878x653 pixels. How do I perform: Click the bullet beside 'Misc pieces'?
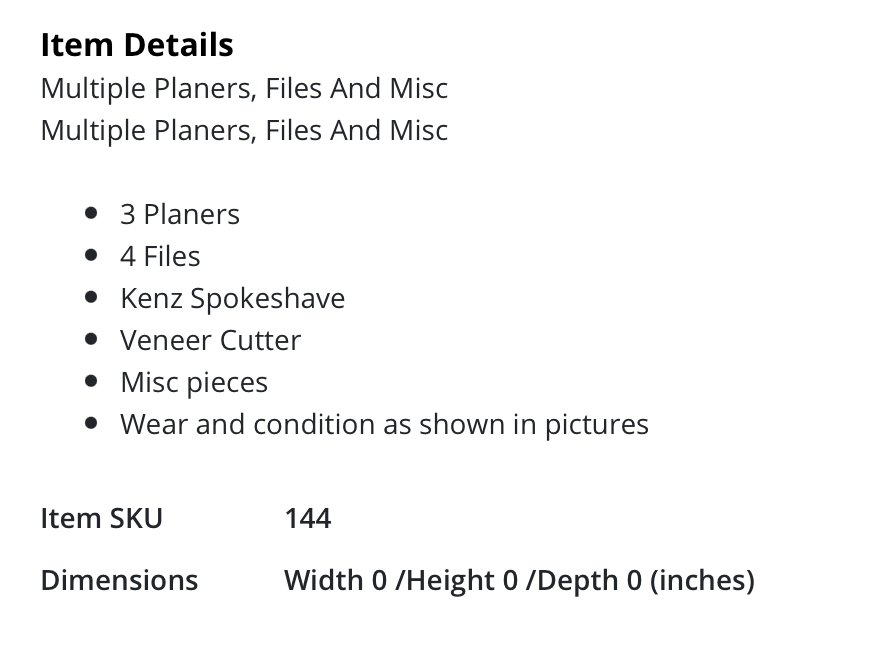coord(92,381)
